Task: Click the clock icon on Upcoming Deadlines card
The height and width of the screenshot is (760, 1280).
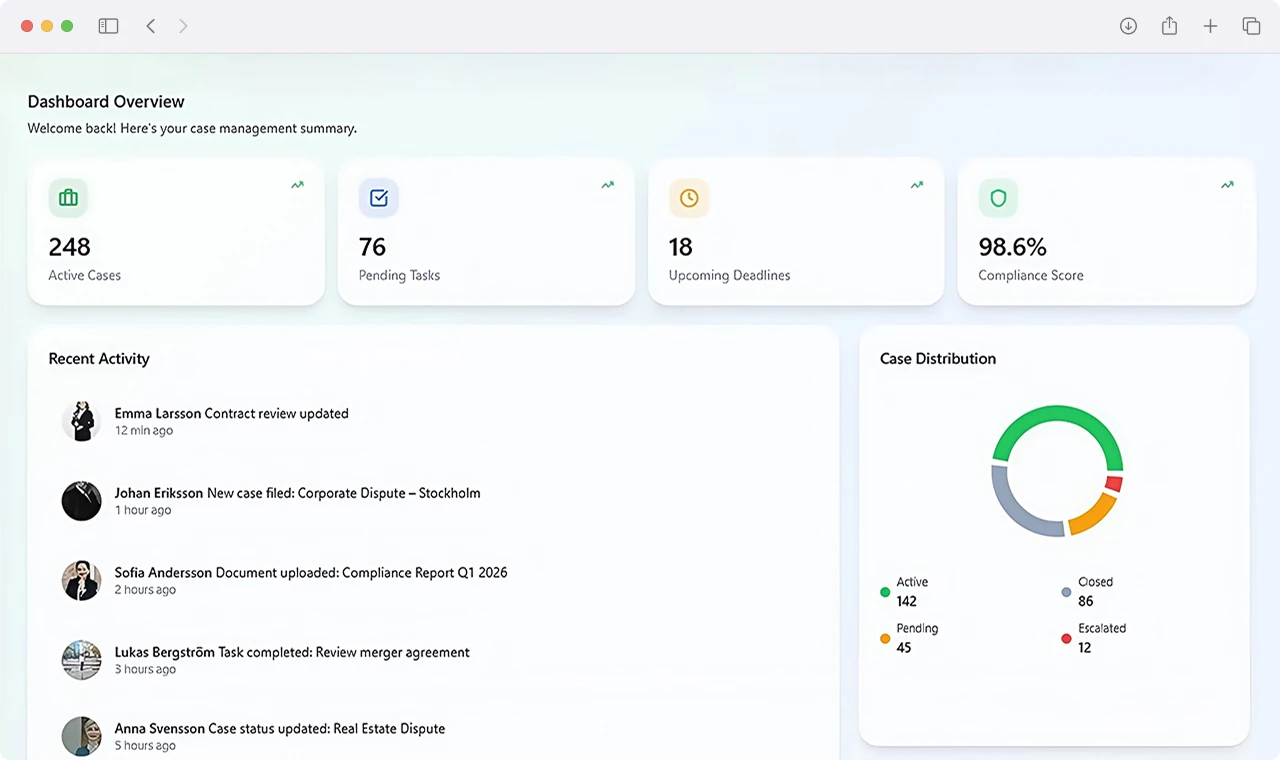Action: pos(689,198)
